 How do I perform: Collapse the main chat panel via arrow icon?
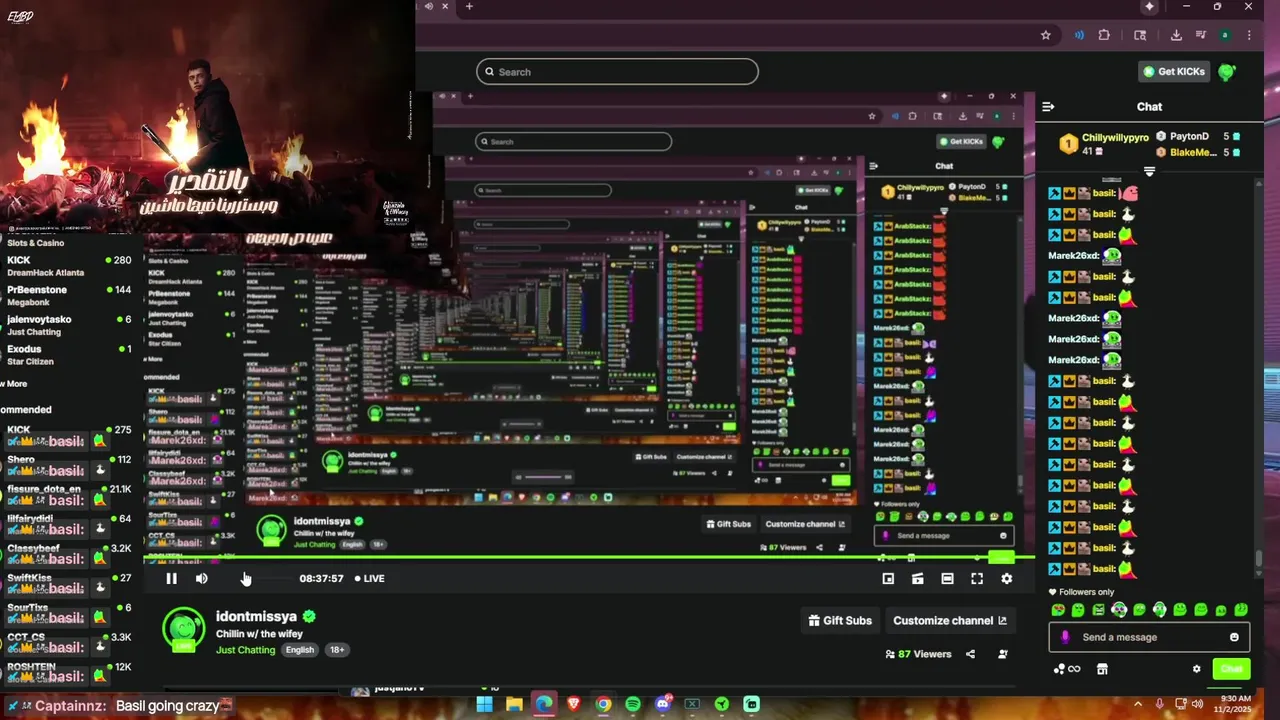coord(1048,106)
